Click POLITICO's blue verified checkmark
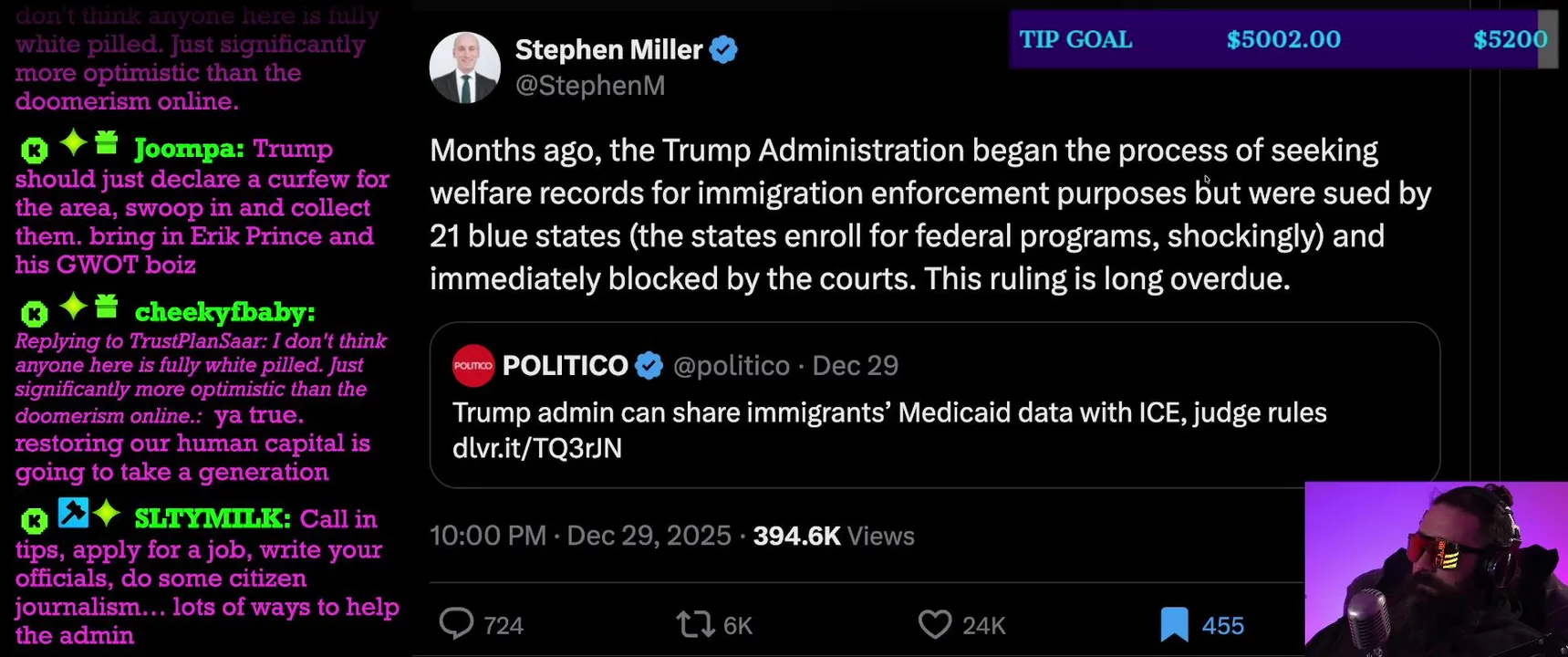This screenshot has width=1568, height=657. (x=649, y=366)
